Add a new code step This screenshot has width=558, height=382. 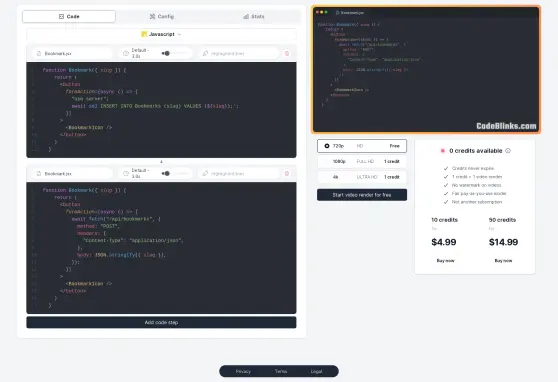(161, 322)
